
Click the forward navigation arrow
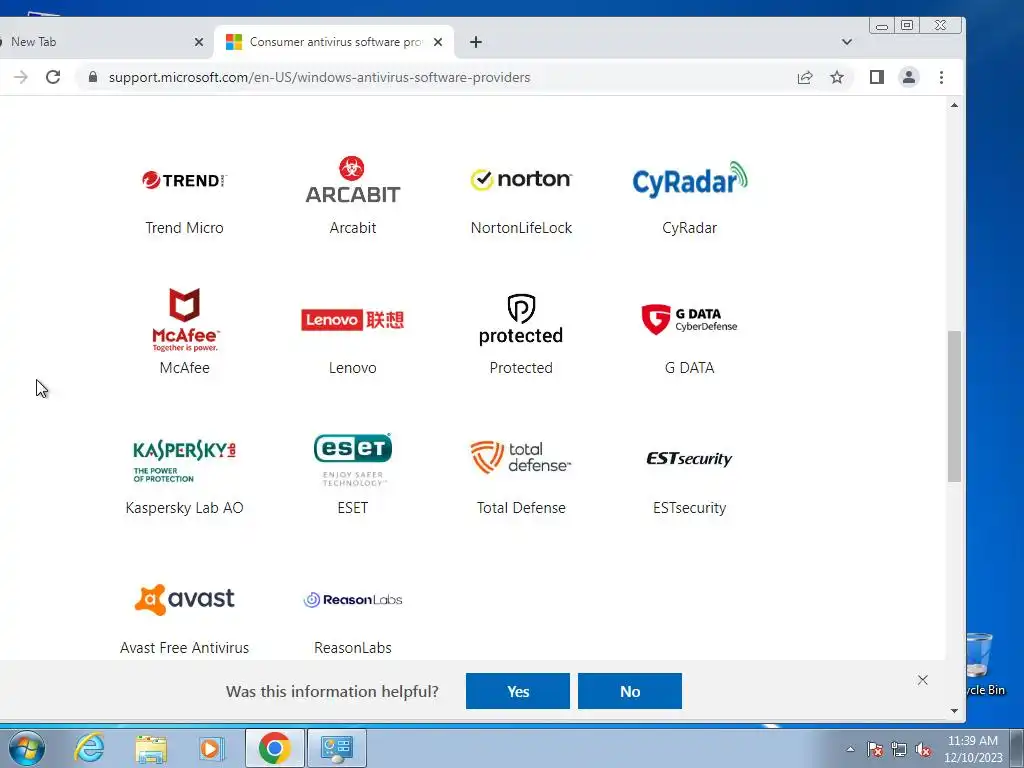pos(21,77)
